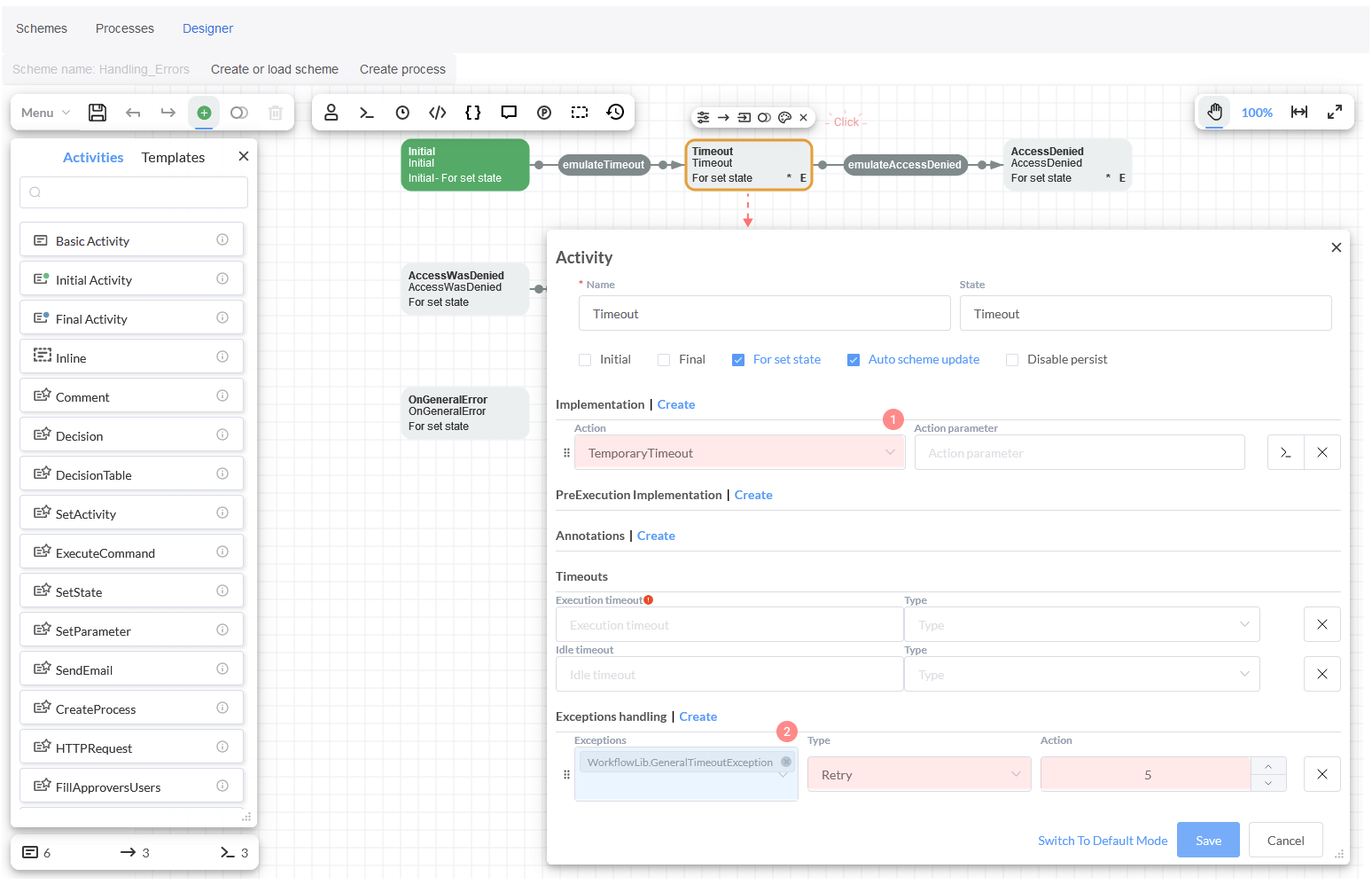Image resolution: width=1372 pixels, height=892 pixels.
Task: Decrease the retry count stepper
Action: pyautogui.click(x=1268, y=783)
